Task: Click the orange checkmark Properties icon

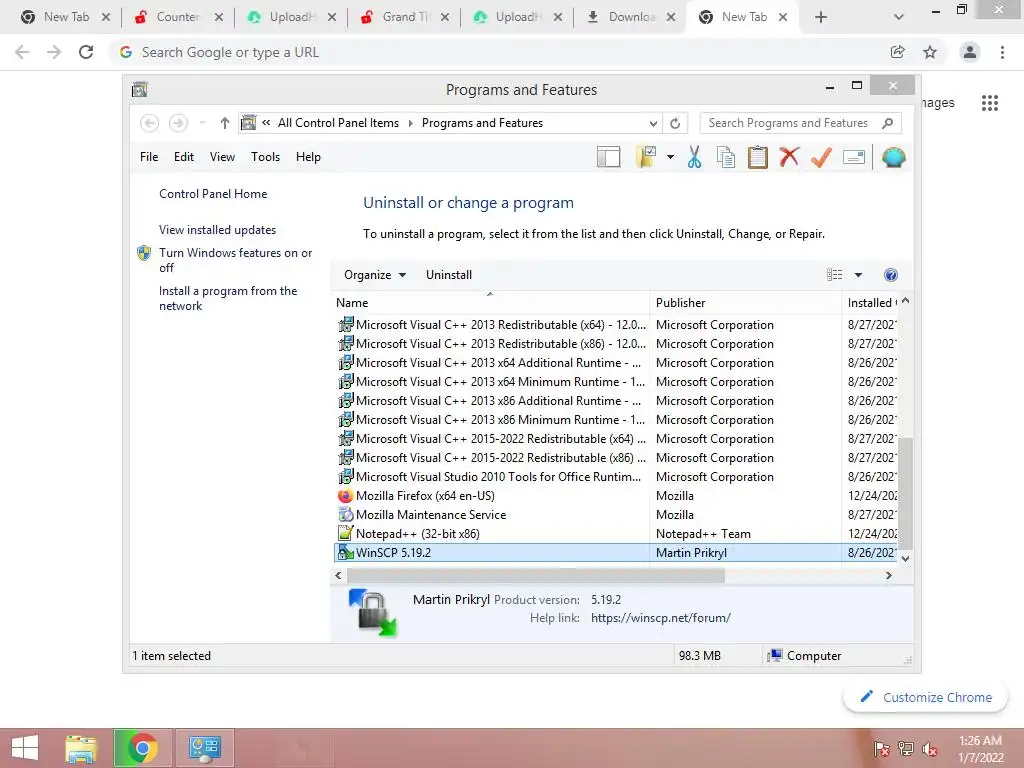Action: [x=821, y=157]
